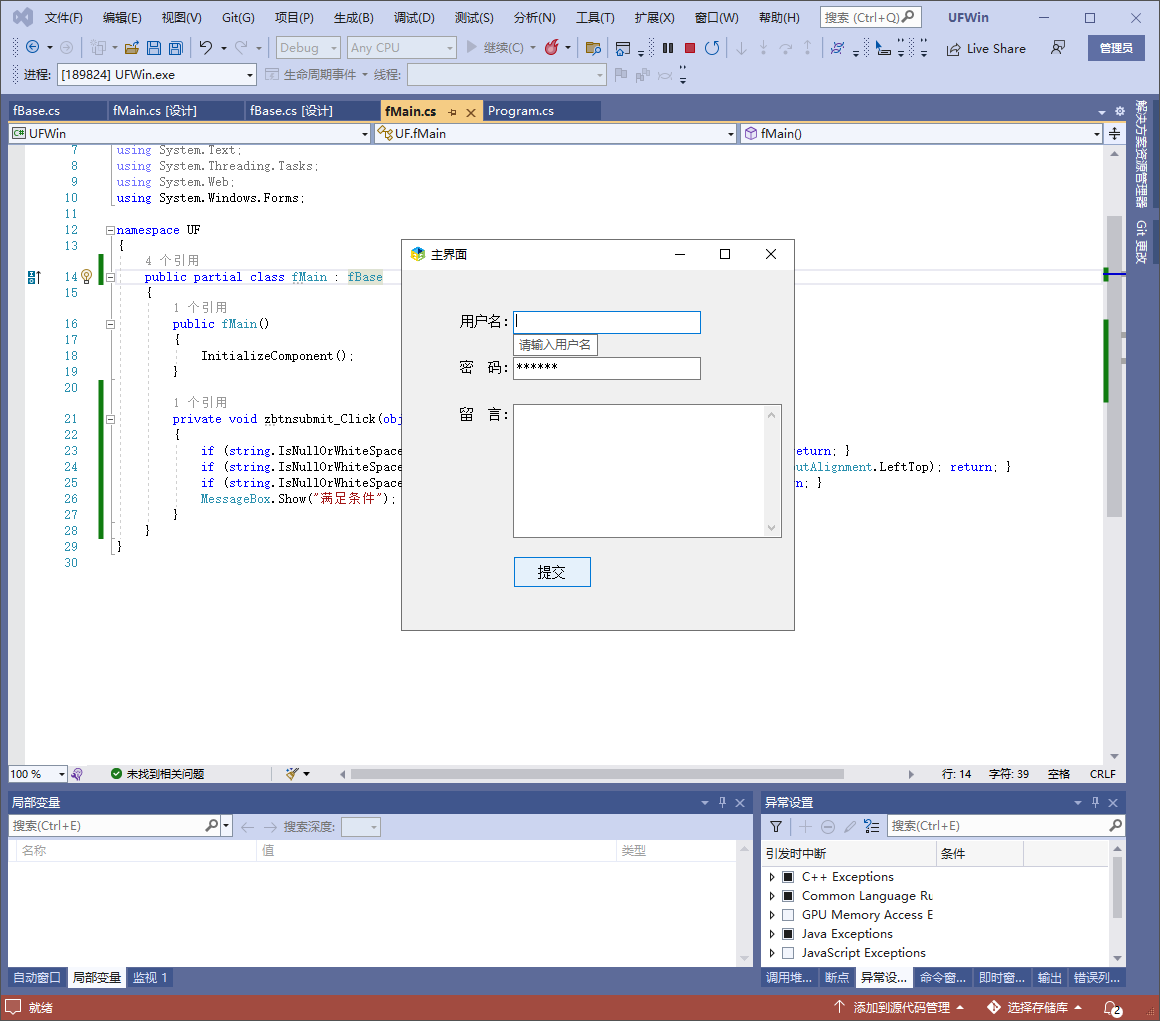Collapse the namespace UF code block
1160x1021 pixels.
(110, 230)
